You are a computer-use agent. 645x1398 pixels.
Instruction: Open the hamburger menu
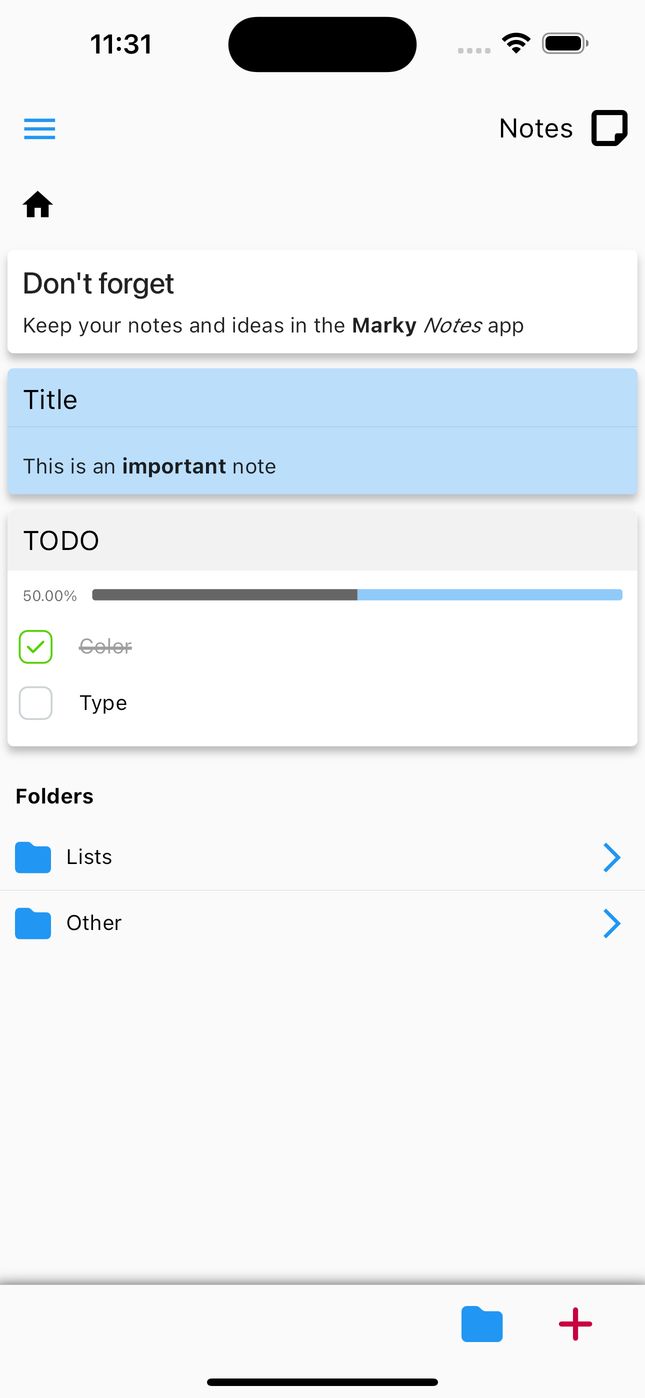click(40, 129)
